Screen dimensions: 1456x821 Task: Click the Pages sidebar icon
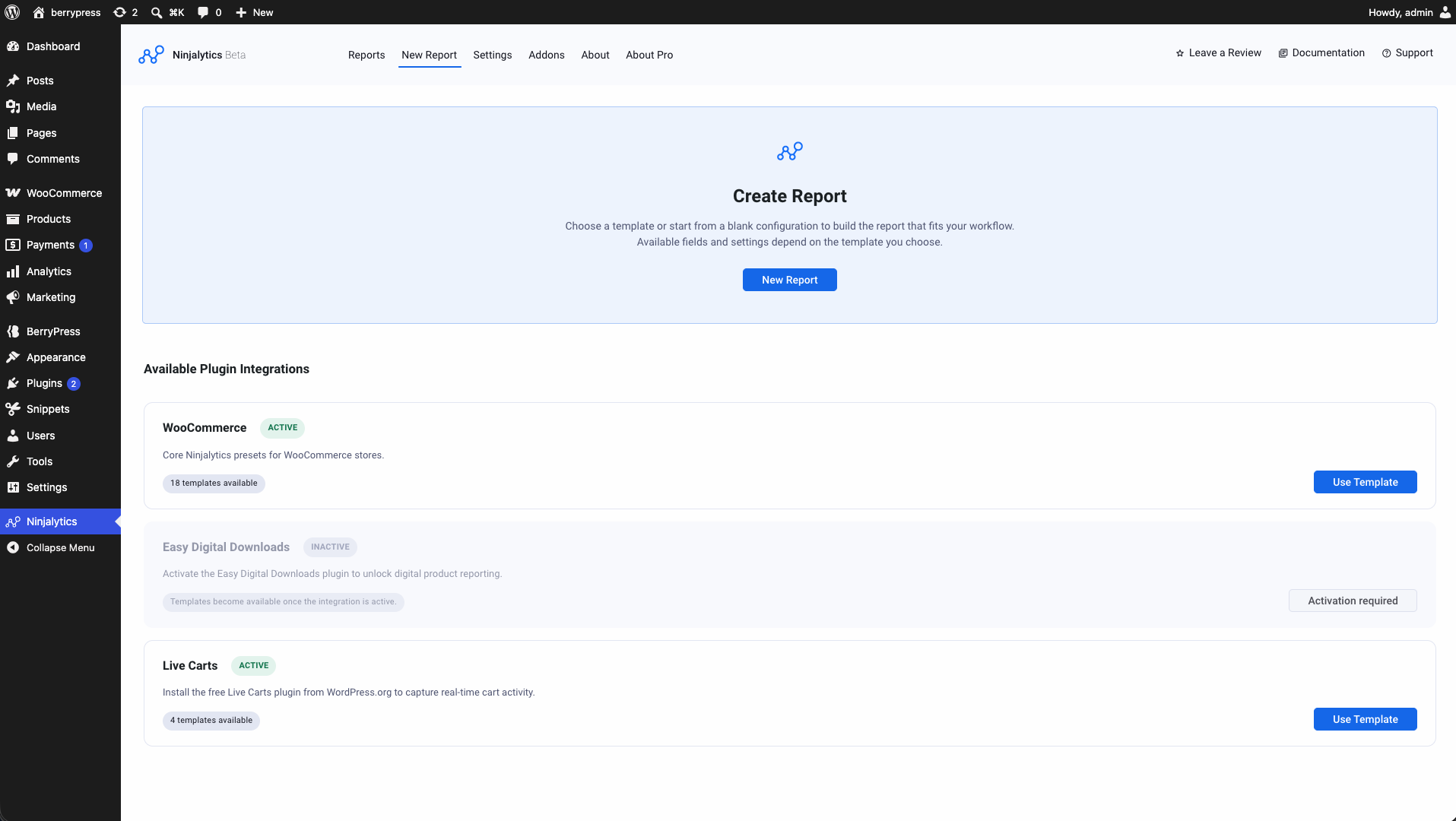(x=13, y=133)
